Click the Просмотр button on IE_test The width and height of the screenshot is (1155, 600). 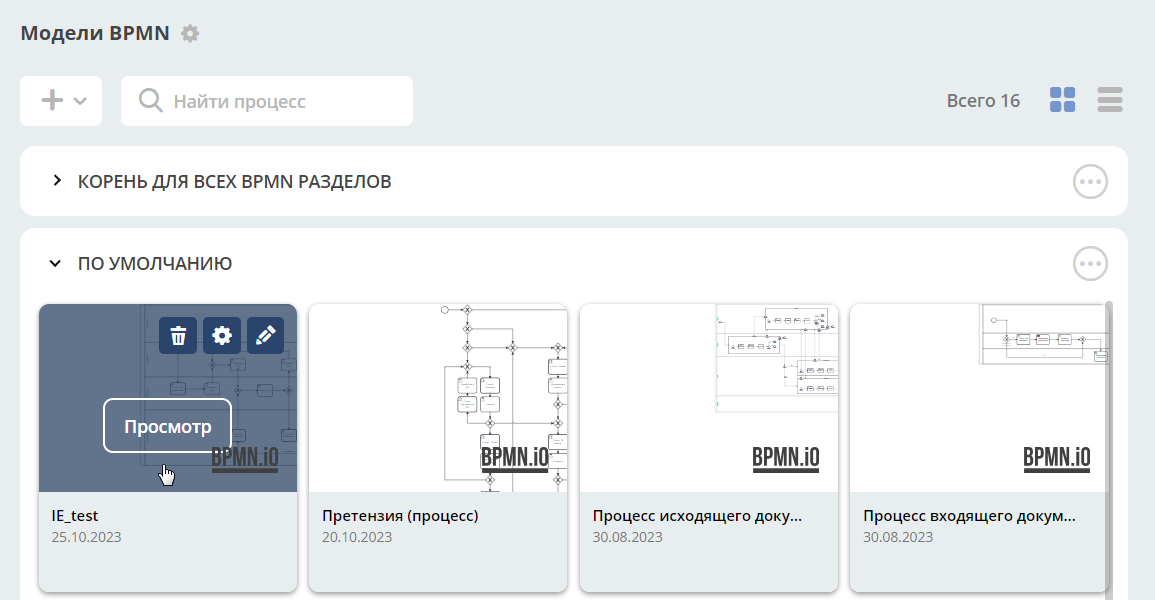[168, 426]
